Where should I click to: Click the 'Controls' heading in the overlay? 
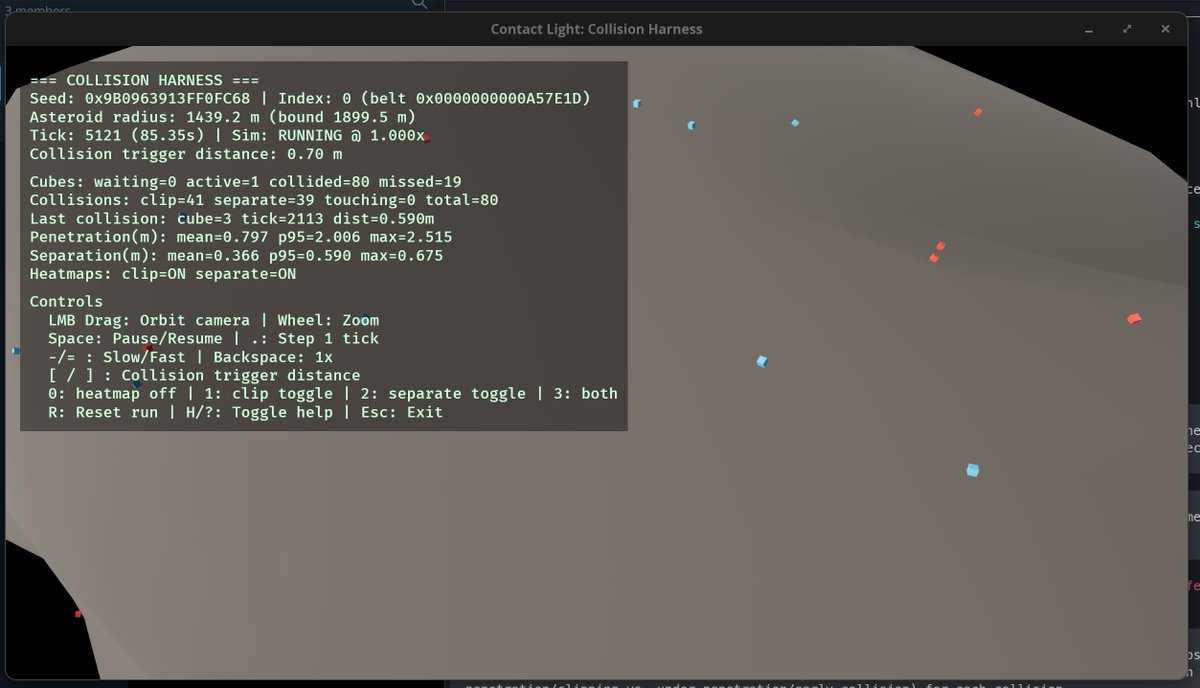pyautogui.click(x=66, y=301)
